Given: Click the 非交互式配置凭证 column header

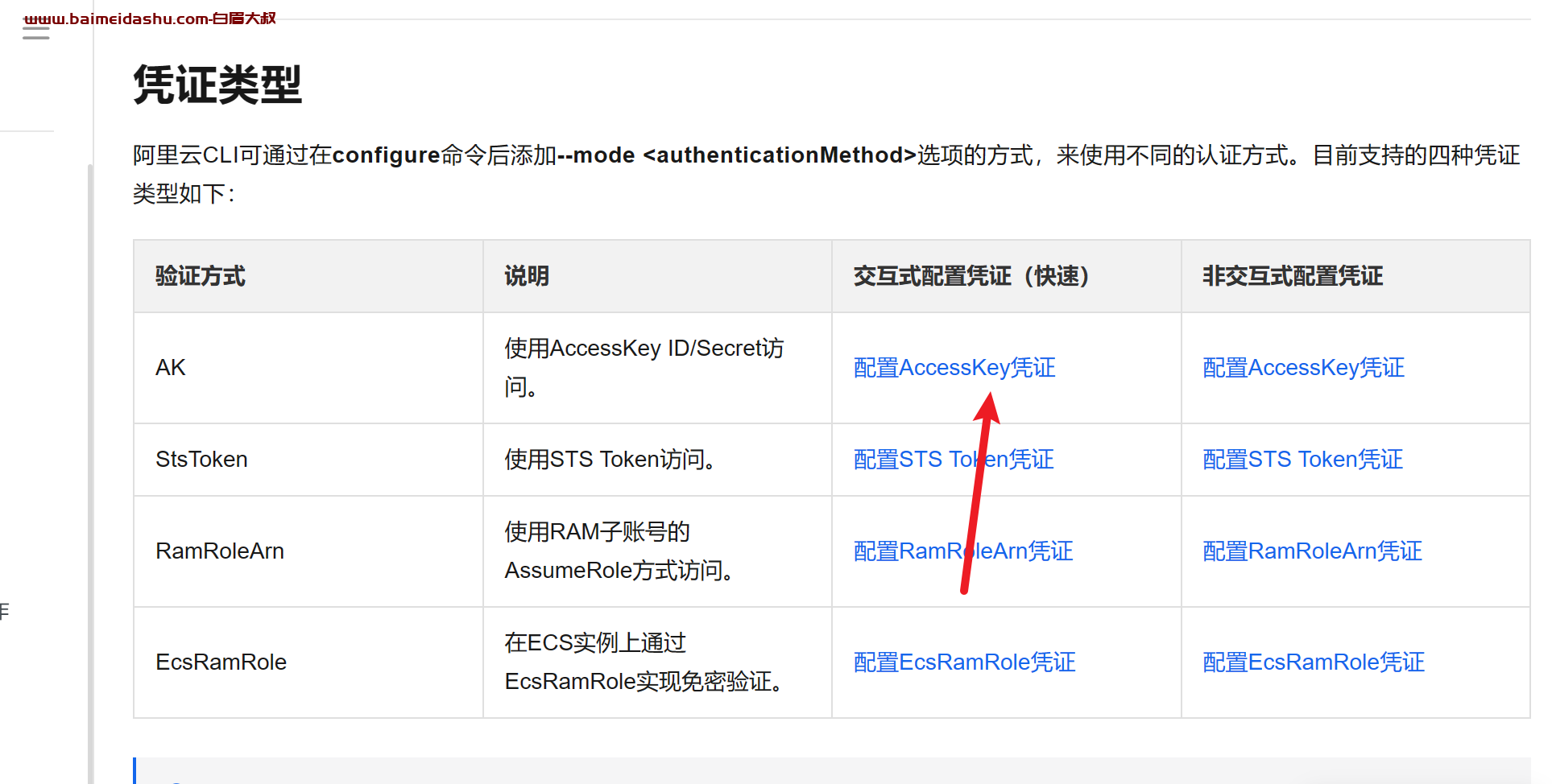Looking at the screenshot, I should click(x=1355, y=276).
